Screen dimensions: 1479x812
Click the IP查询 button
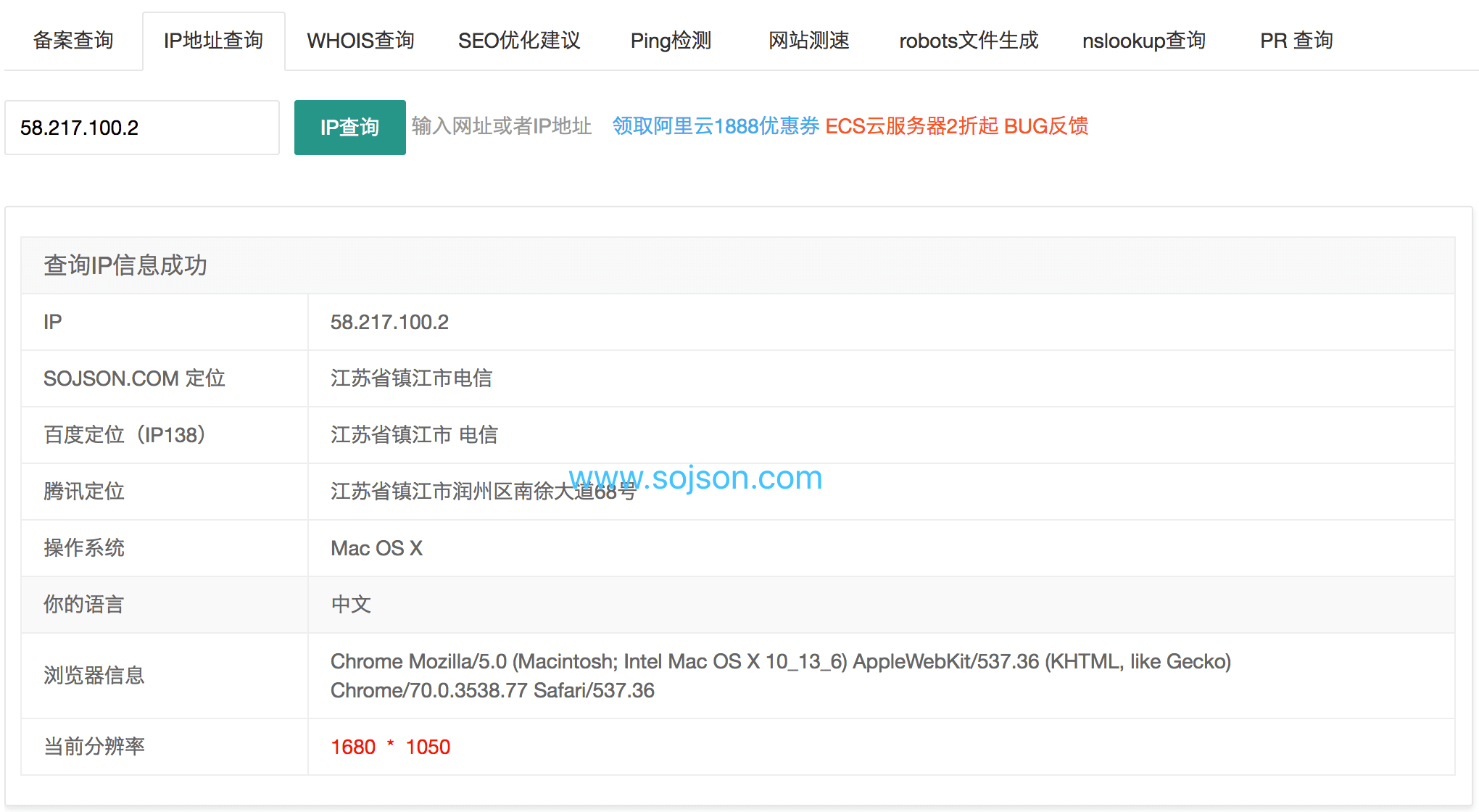coord(349,127)
